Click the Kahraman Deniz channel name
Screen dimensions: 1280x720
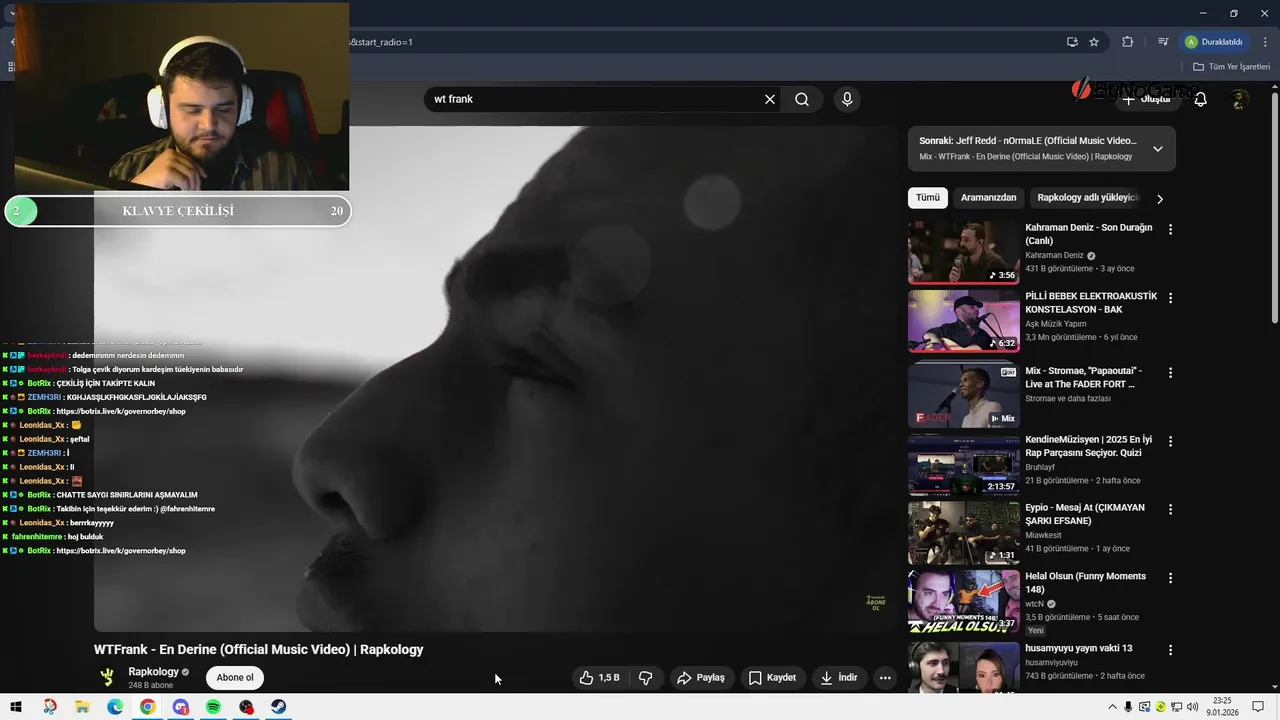tap(1054, 255)
